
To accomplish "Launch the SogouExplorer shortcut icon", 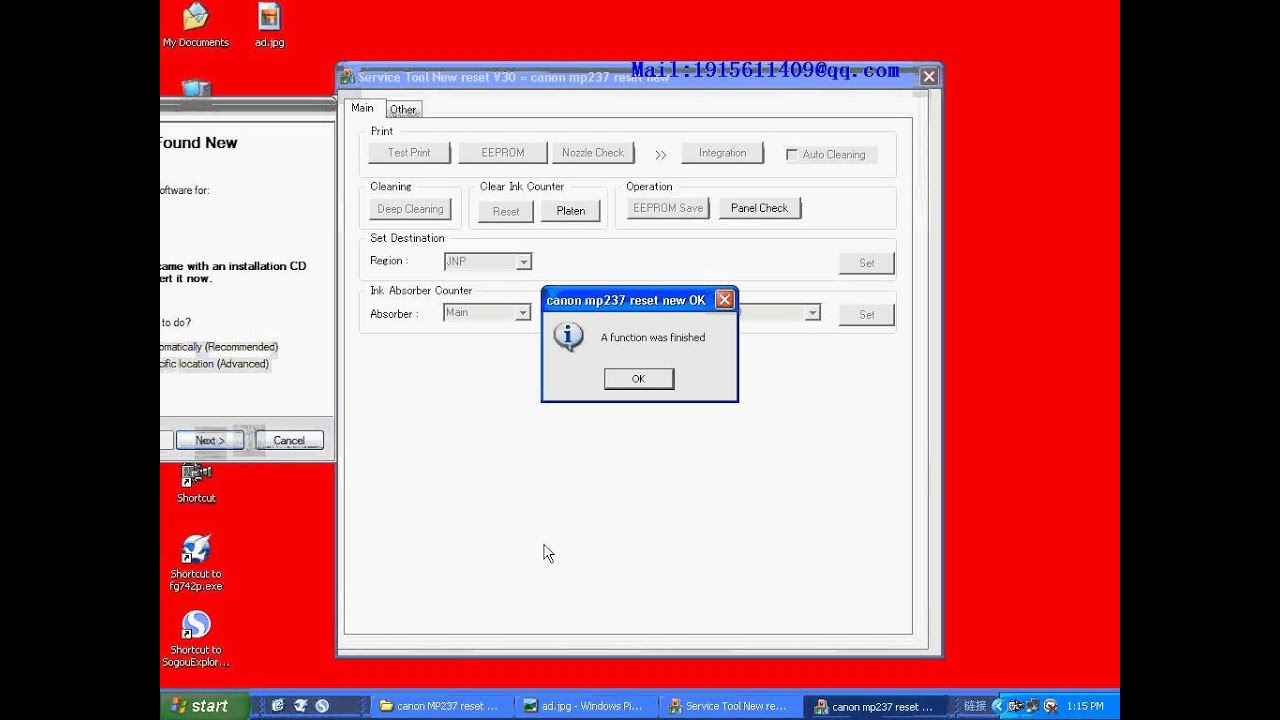I will 196,639.
